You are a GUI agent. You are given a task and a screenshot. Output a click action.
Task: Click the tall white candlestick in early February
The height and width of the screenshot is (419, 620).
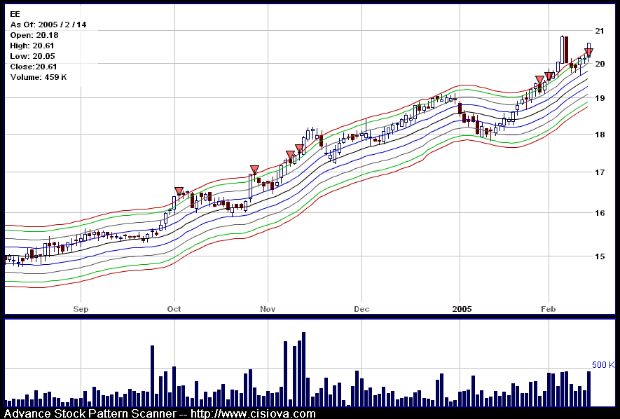click(x=562, y=49)
